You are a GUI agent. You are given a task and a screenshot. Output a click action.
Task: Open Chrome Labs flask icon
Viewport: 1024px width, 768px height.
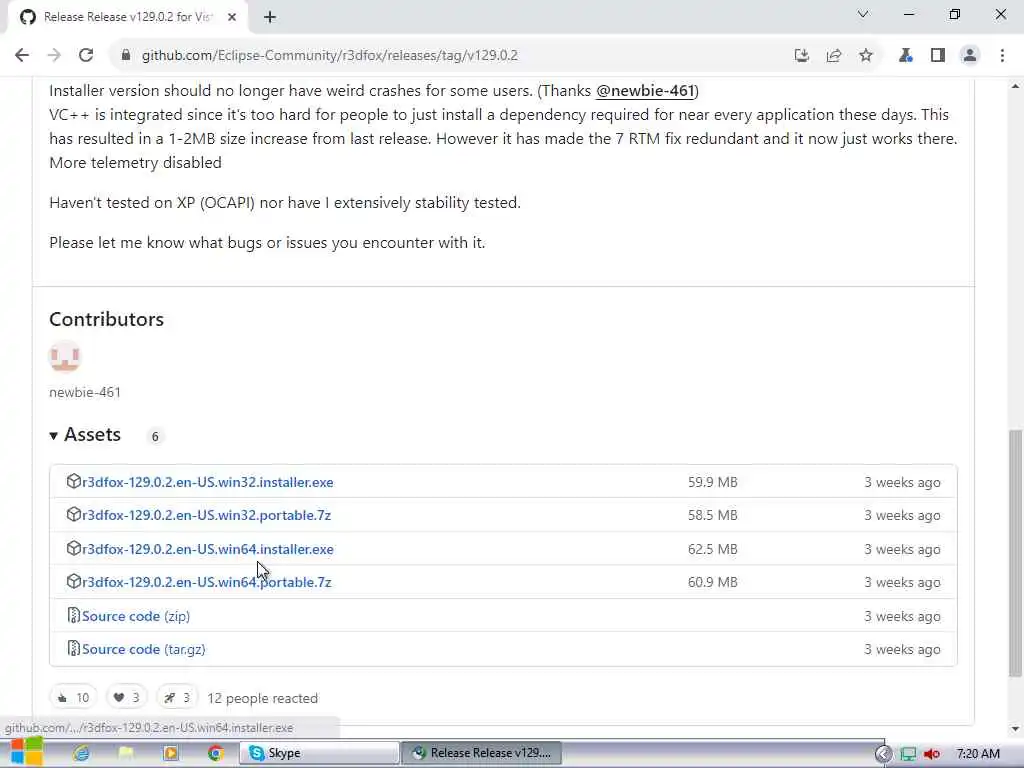coord(905,56)
